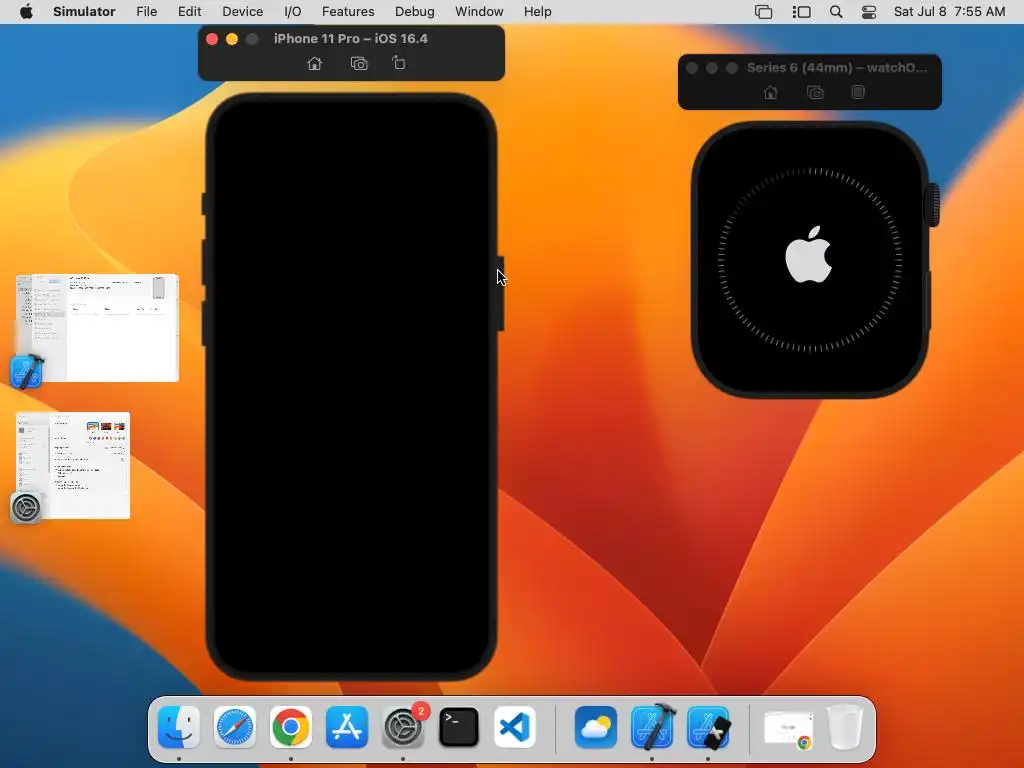
Task: Close the iPhone 11 Pro simulator window
Action: click(x=212, y=39)
